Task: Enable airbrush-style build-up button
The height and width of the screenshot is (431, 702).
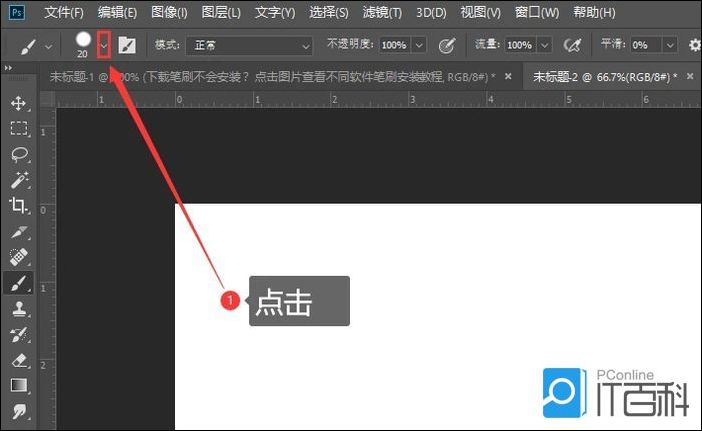Action: (x=573, y=45)
